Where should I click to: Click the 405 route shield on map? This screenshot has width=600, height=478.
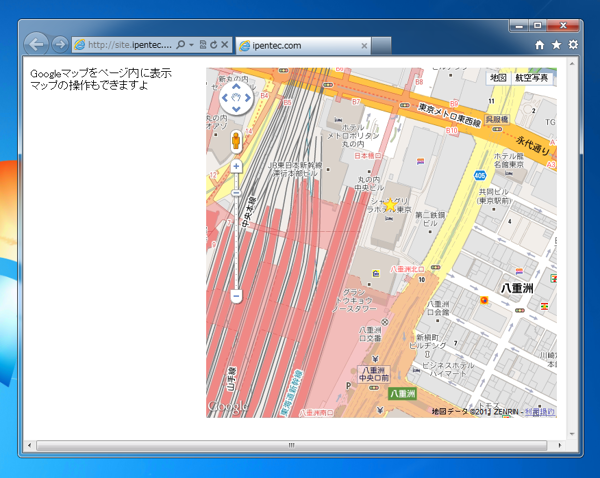point(480,175)
